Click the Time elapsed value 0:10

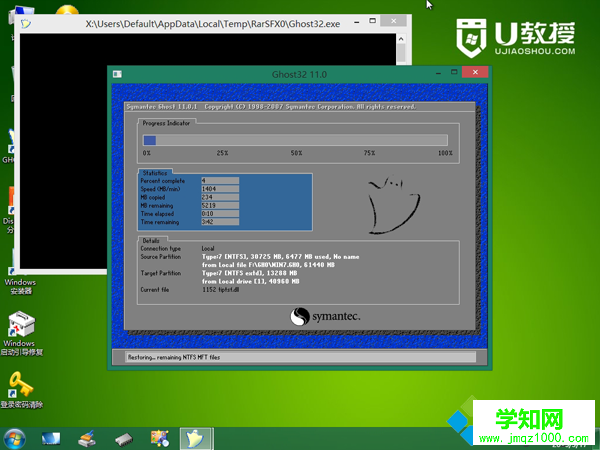click(x=220, y=214)
